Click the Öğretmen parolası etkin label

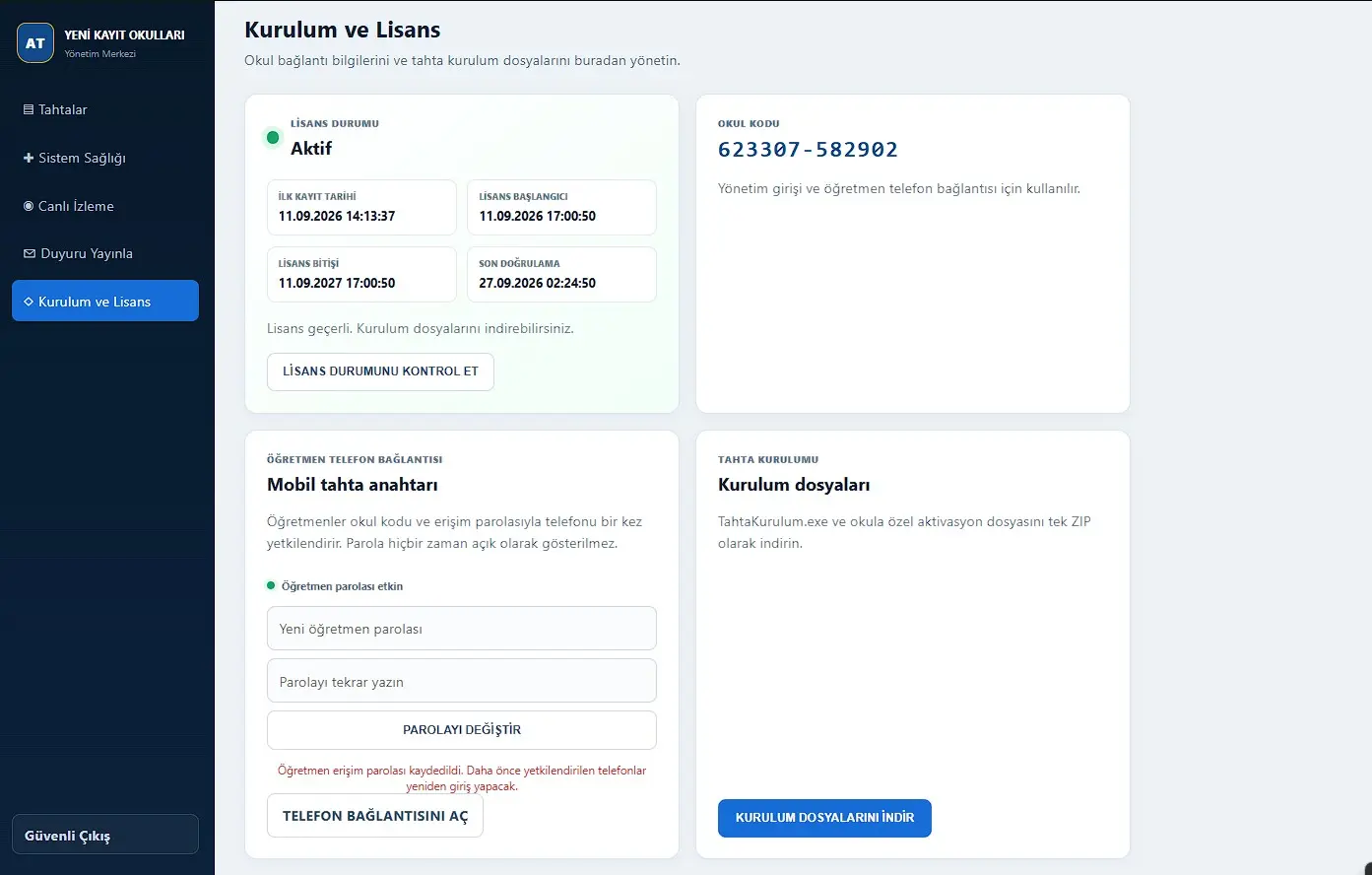coord(343,586)
